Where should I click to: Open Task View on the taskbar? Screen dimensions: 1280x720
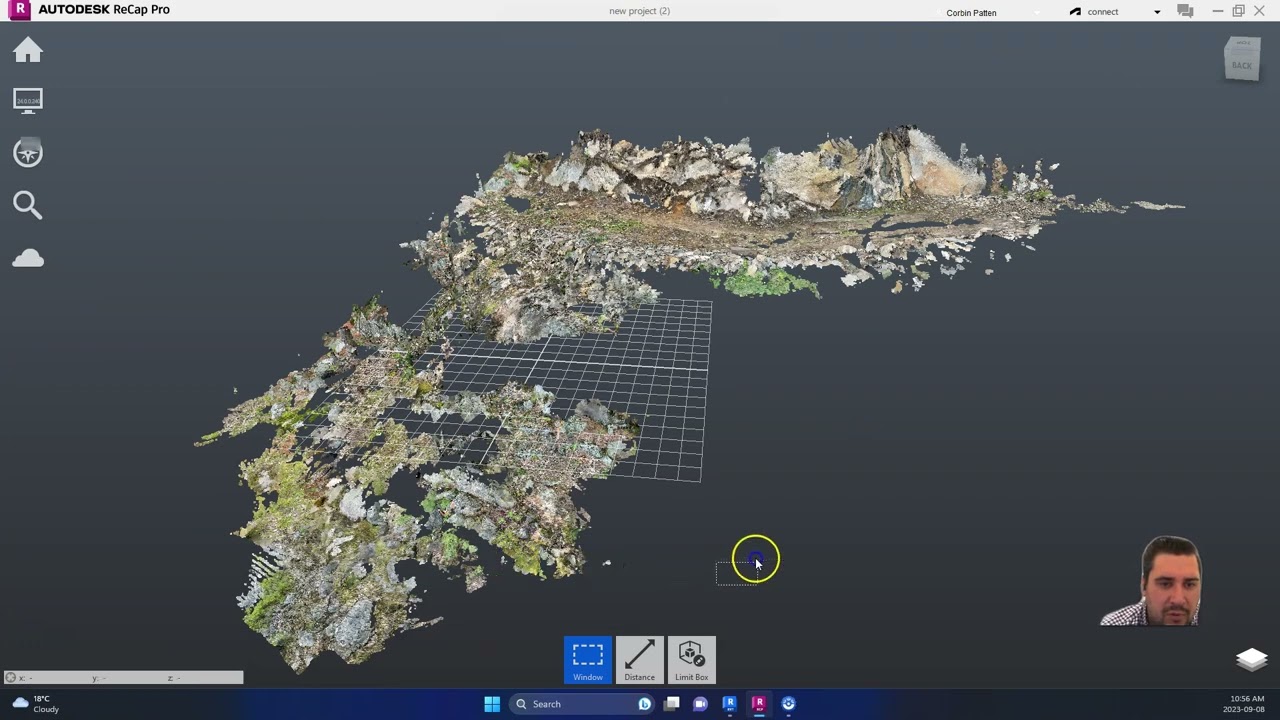coord(672,704)
